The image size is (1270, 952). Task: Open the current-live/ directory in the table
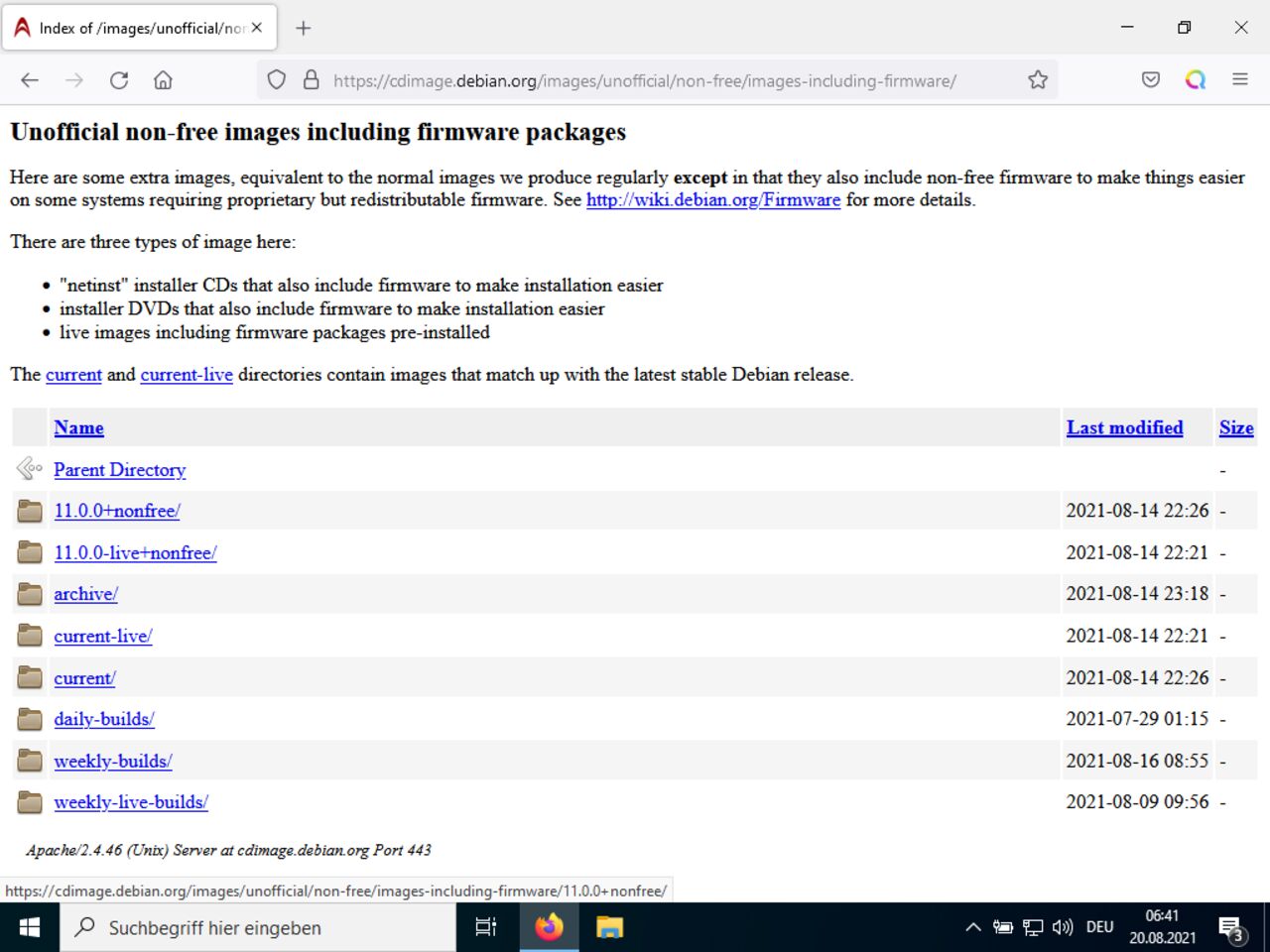[x=103, y=636]
